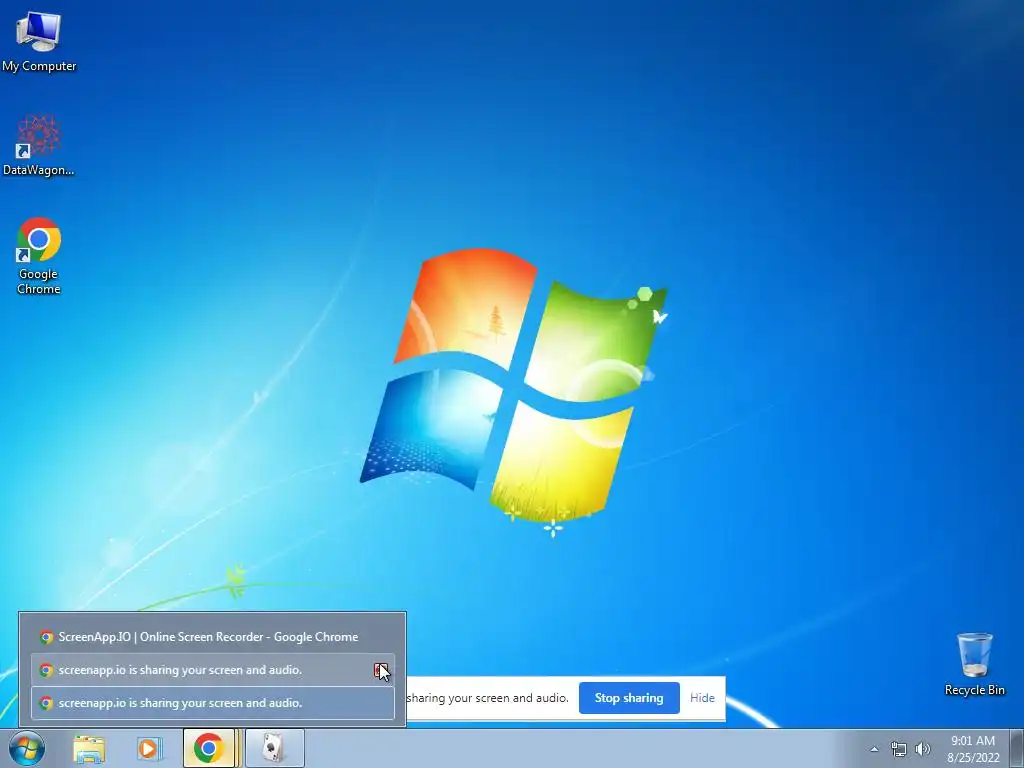Open the My Computer desktop icon
The width and height of the screenshot is (1024, 768).
pos(39,42)
